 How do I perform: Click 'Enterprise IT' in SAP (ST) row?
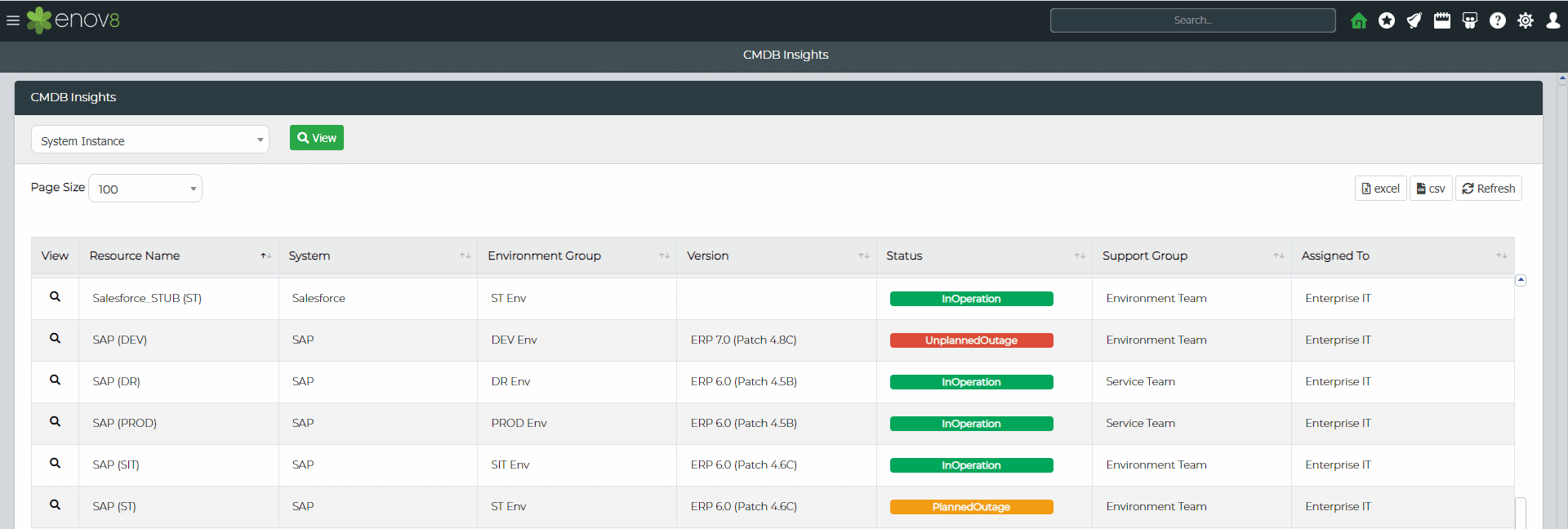pos(1339,506)
